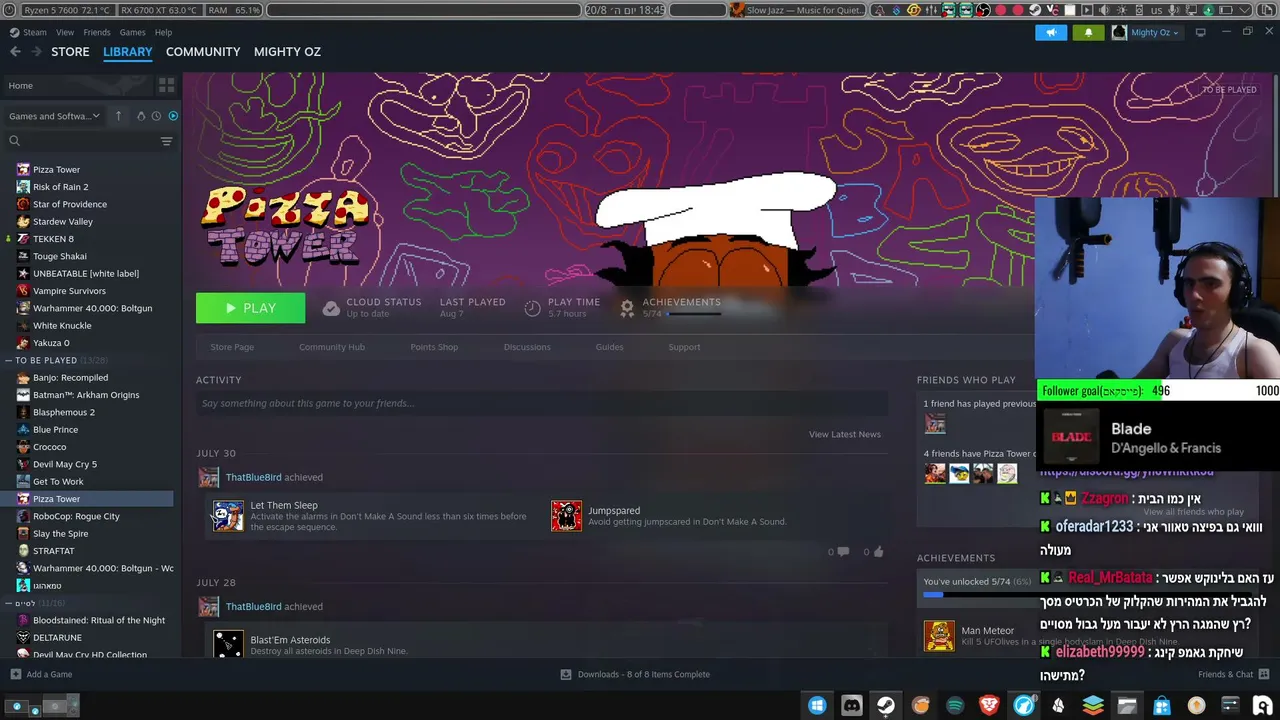
Task: Open the Downloads status bar
Action: point(635,674)
